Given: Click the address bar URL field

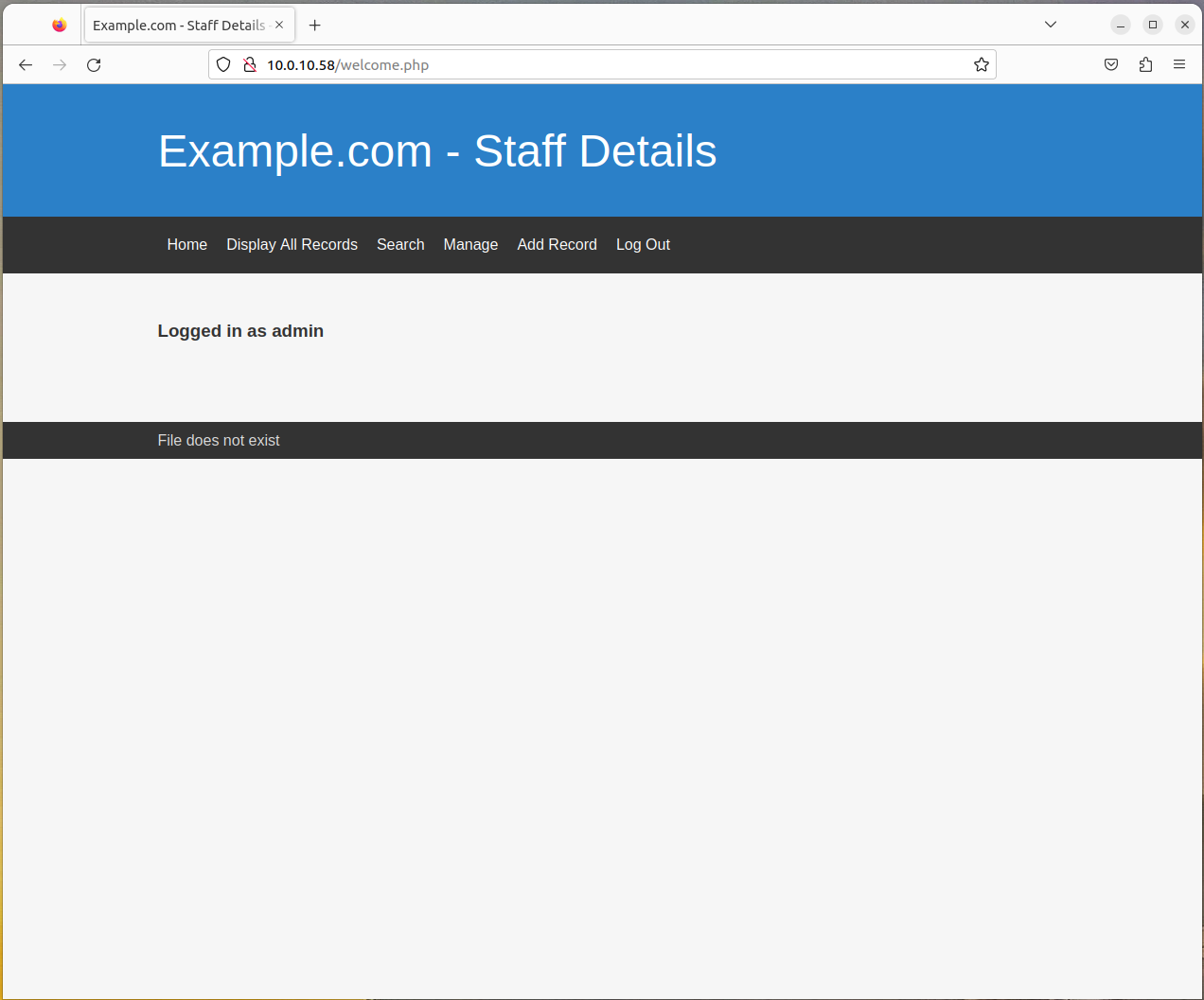Looking at the screenshot, I should 606,65.
